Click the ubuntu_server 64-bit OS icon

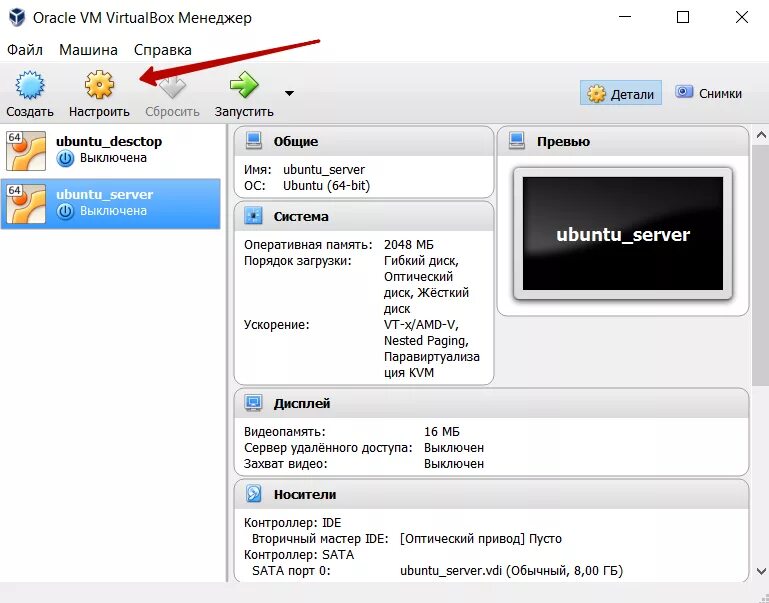(x=26, y=203)
